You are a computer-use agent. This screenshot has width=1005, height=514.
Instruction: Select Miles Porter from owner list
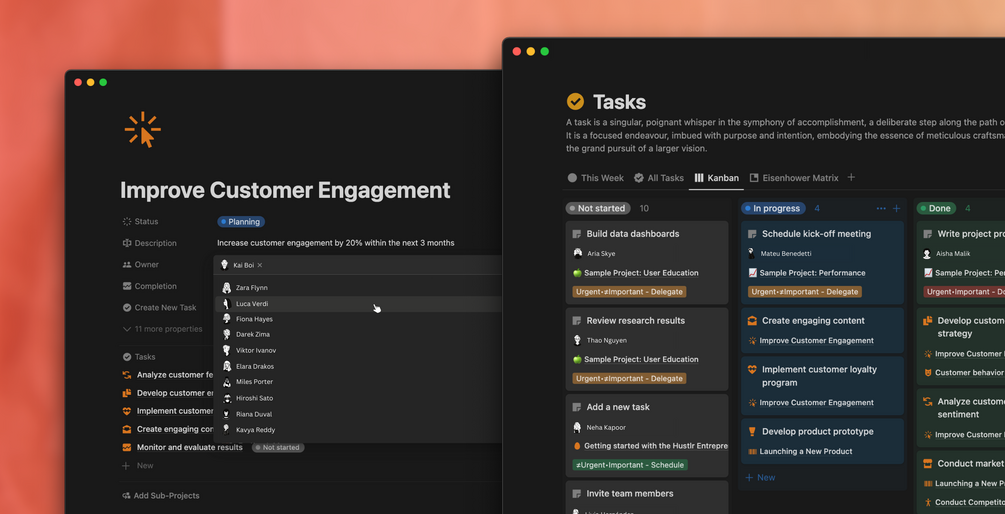tap(358, 382)
